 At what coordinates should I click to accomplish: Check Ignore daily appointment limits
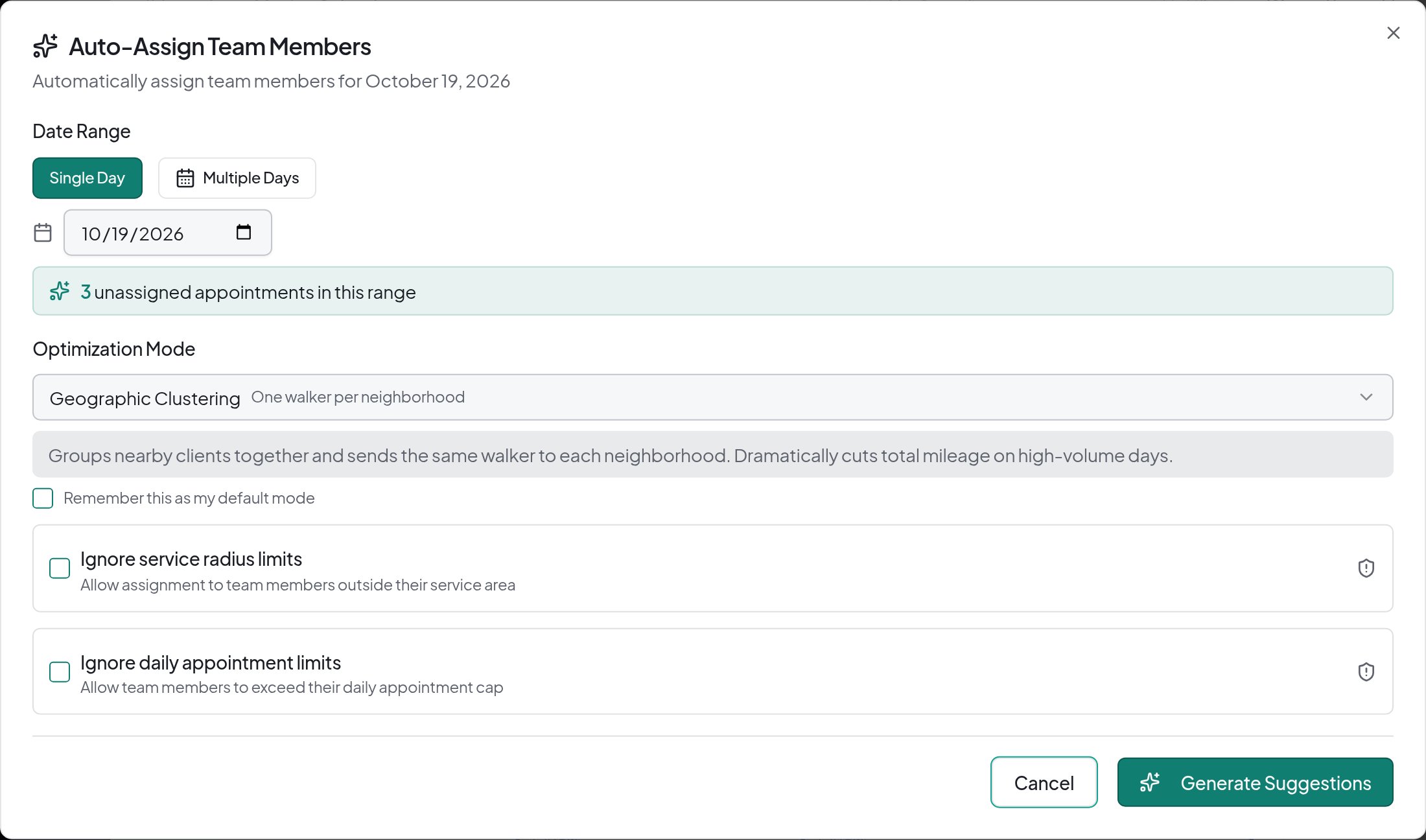pos(60,671)
